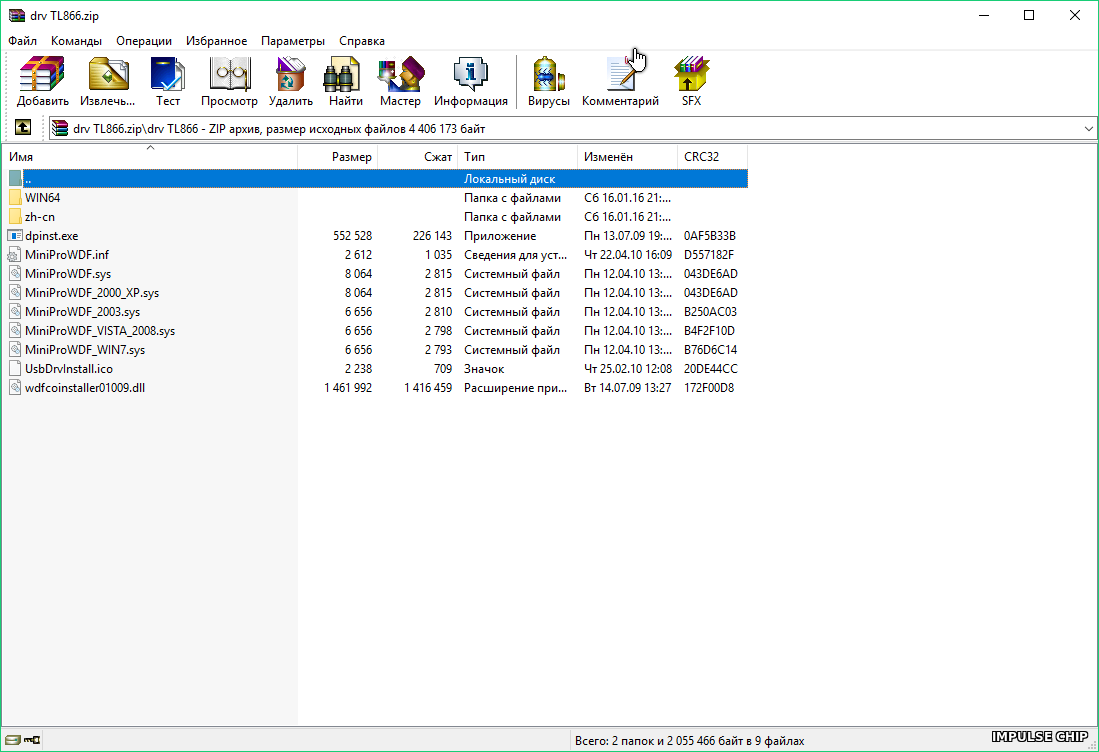Click the date 'Вт 14.07.09 13:27'
This screenshot has height=752, width=1099.
coord(628,387)
